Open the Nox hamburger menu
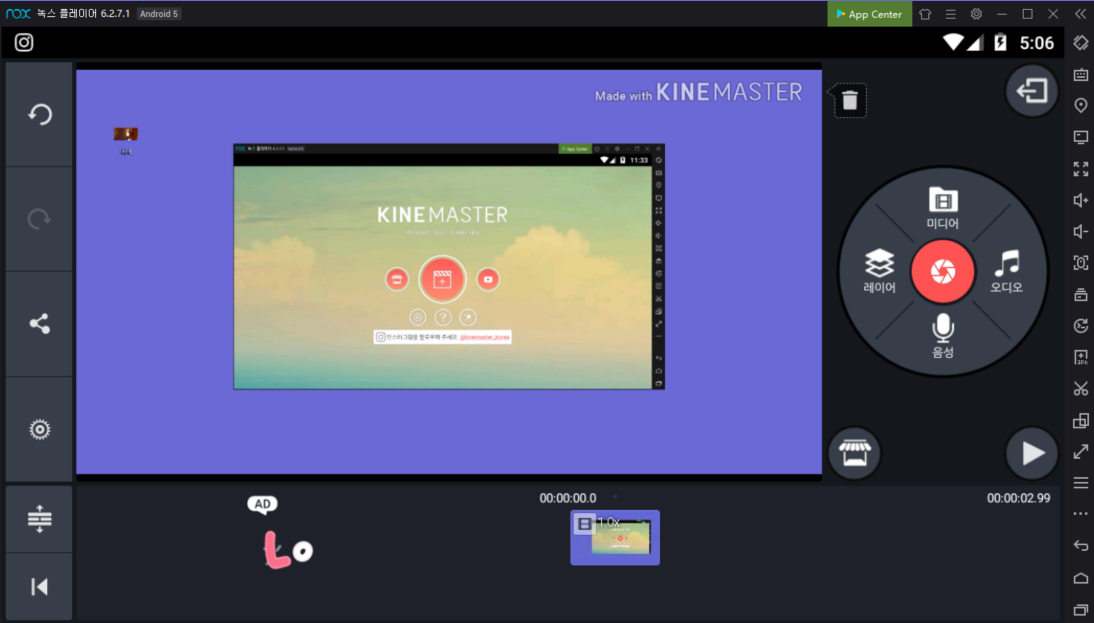Viewport: 1094px width, 623px height. (950, 14)
